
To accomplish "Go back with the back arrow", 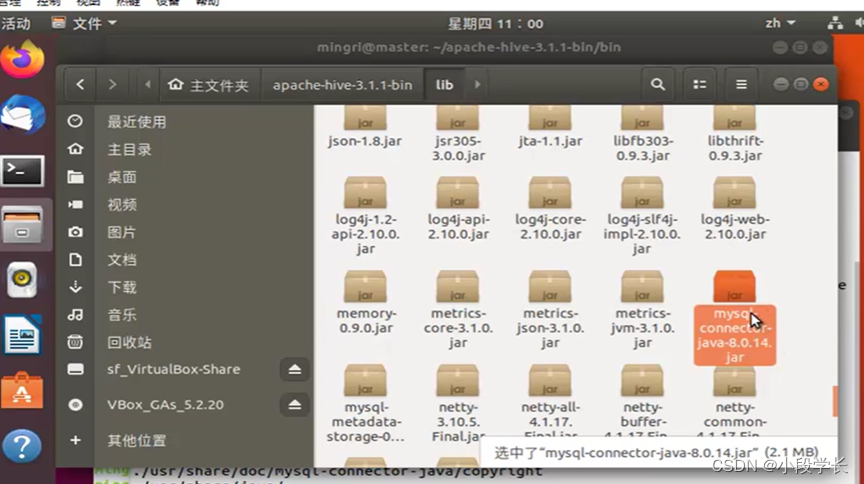I will [x=80, y=84].
